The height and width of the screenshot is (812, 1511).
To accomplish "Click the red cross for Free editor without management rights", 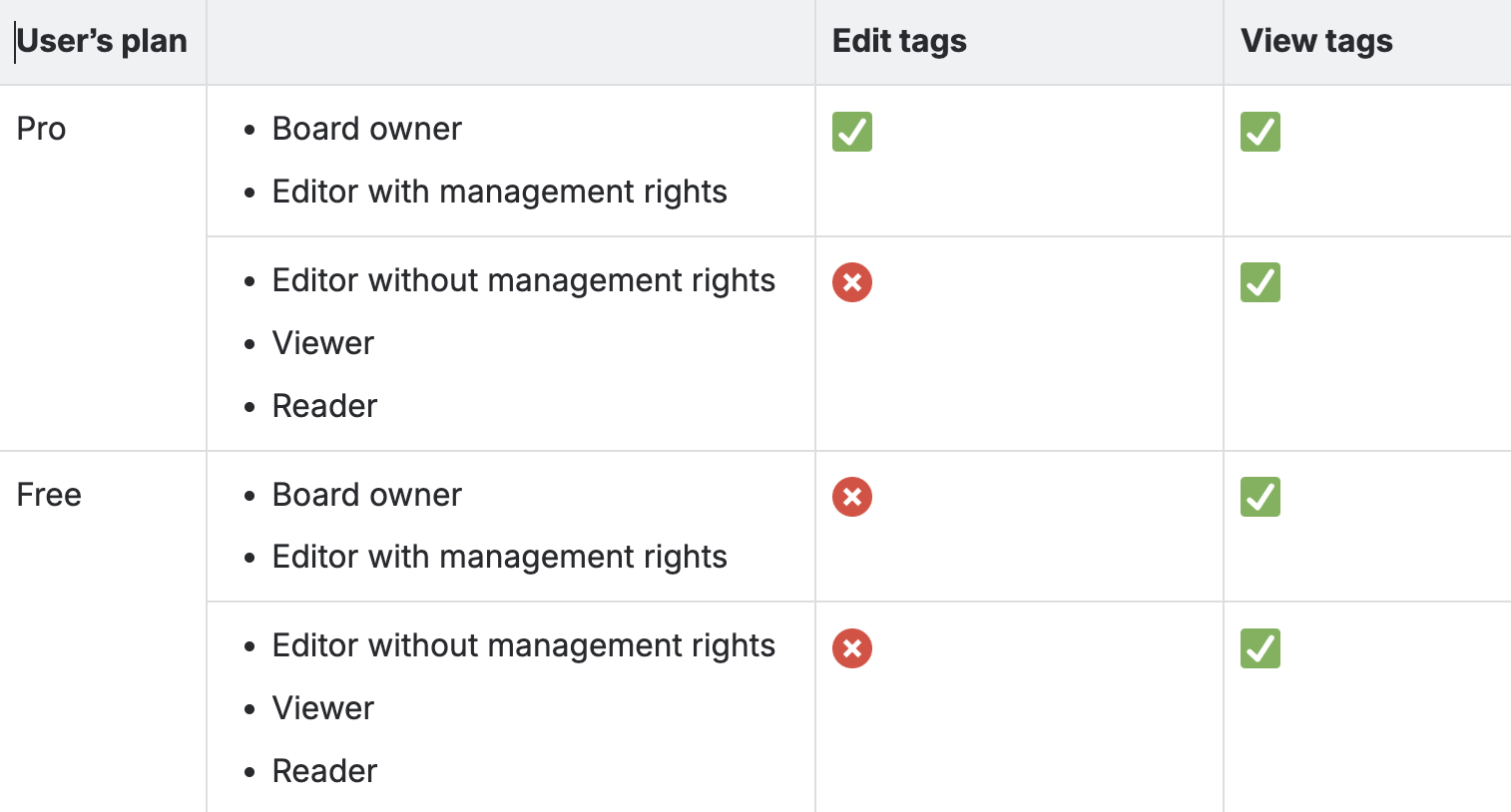I will pyautogui.click(x=852, y=648).
